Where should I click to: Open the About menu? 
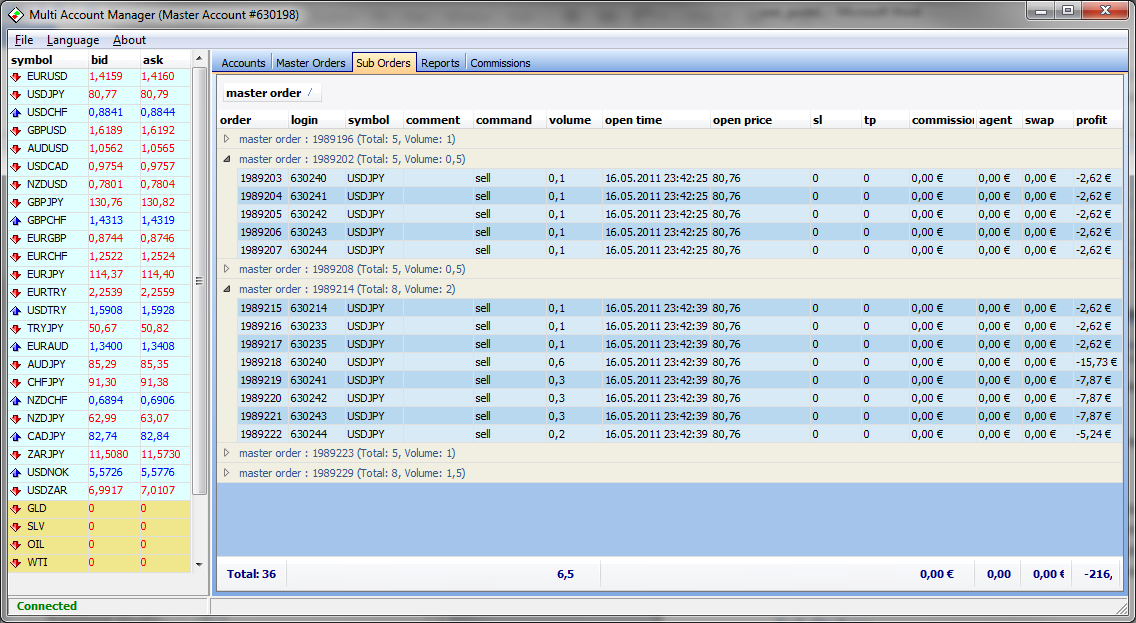click(x=129, y=40)
